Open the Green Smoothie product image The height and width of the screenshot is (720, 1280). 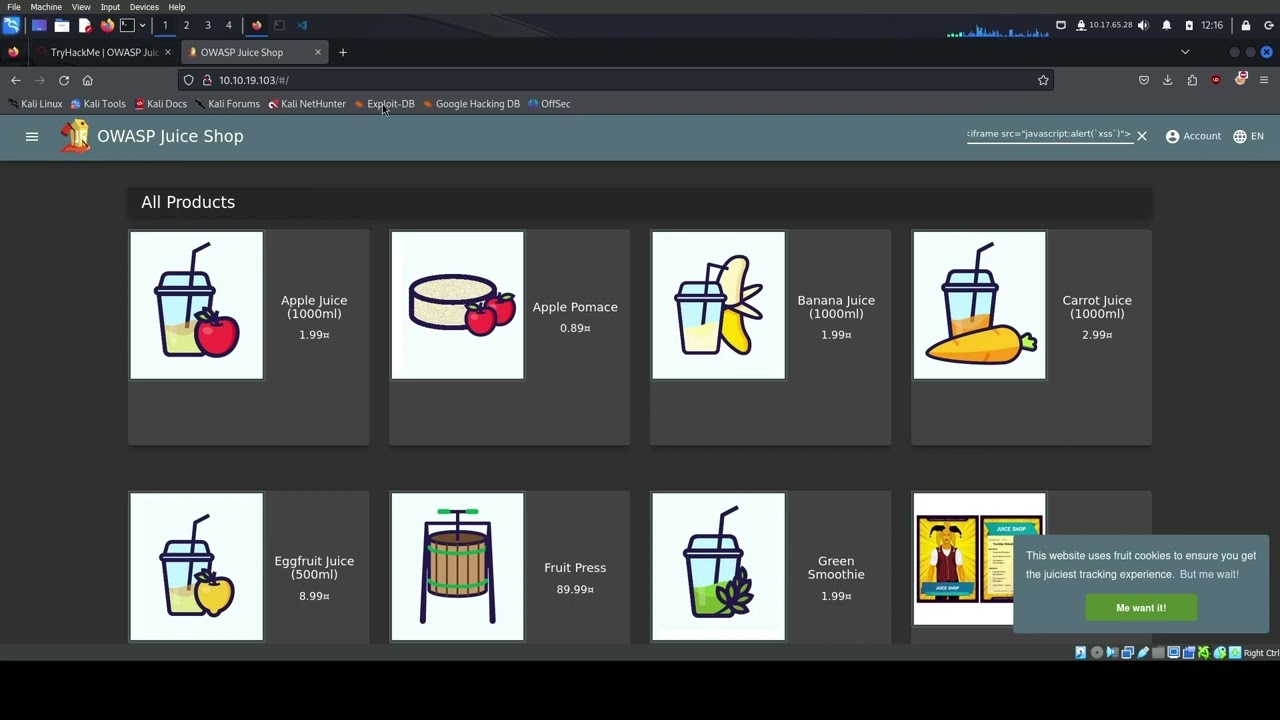pyautogui.click(x=718, y=567)
